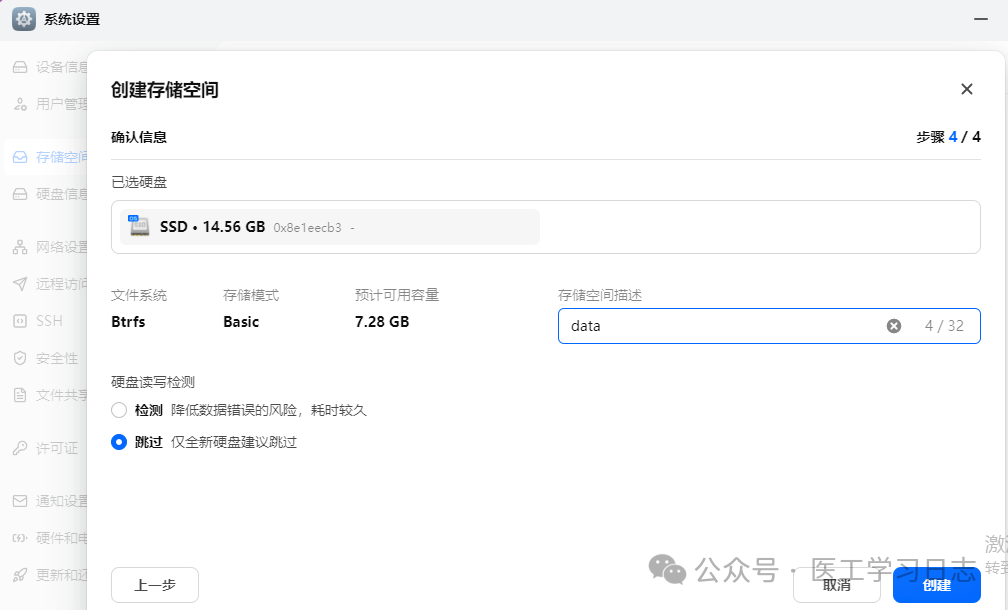Select the 跳过 radio button
The image size is (1008, 610).
click(118, 442)
